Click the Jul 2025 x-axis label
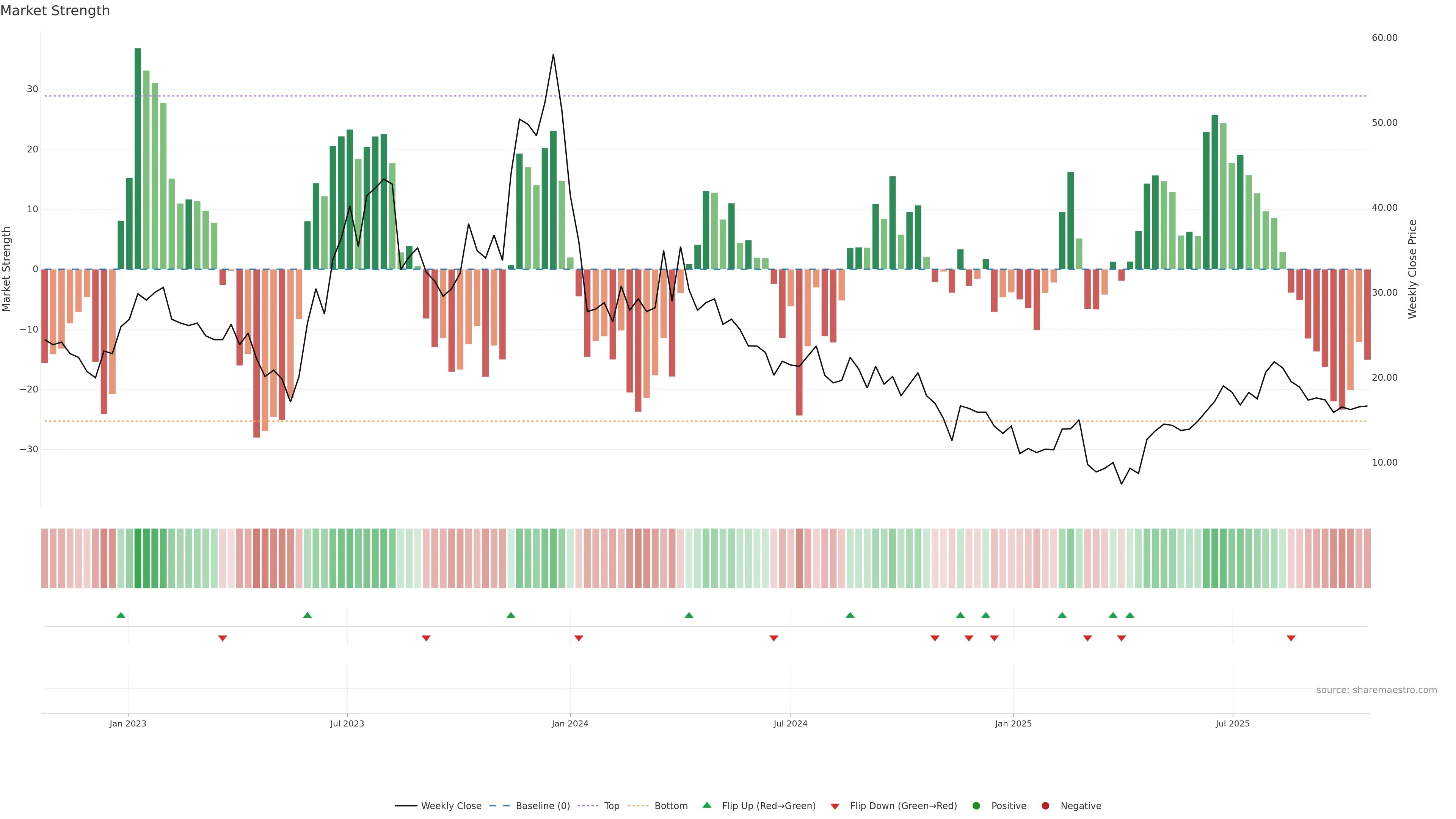 (1232, 723)
